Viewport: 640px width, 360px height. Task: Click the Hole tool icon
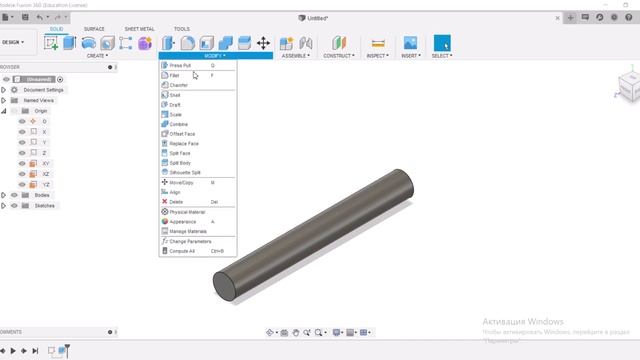[x=107, y=43]
